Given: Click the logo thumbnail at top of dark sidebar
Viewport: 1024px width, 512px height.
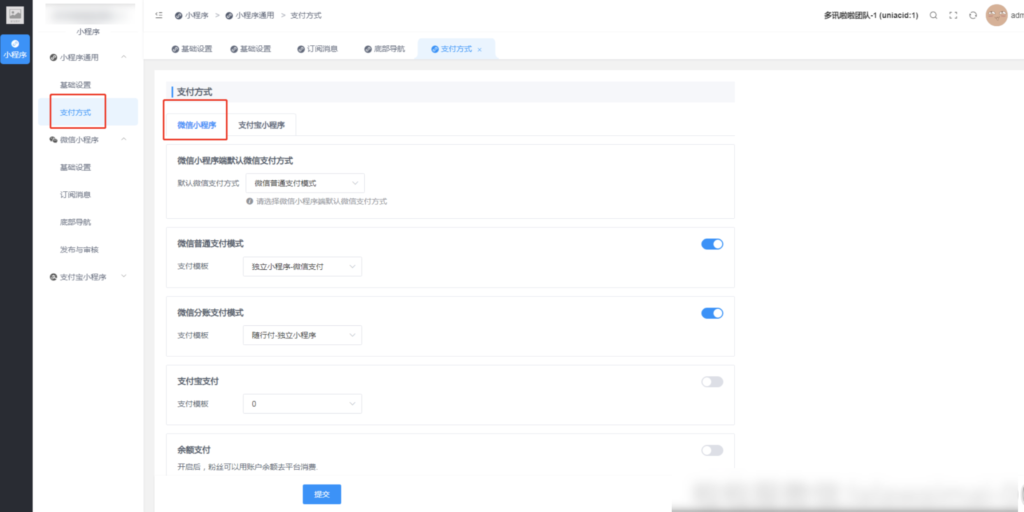Looking at the screenshot, I should tap(15, 14).
